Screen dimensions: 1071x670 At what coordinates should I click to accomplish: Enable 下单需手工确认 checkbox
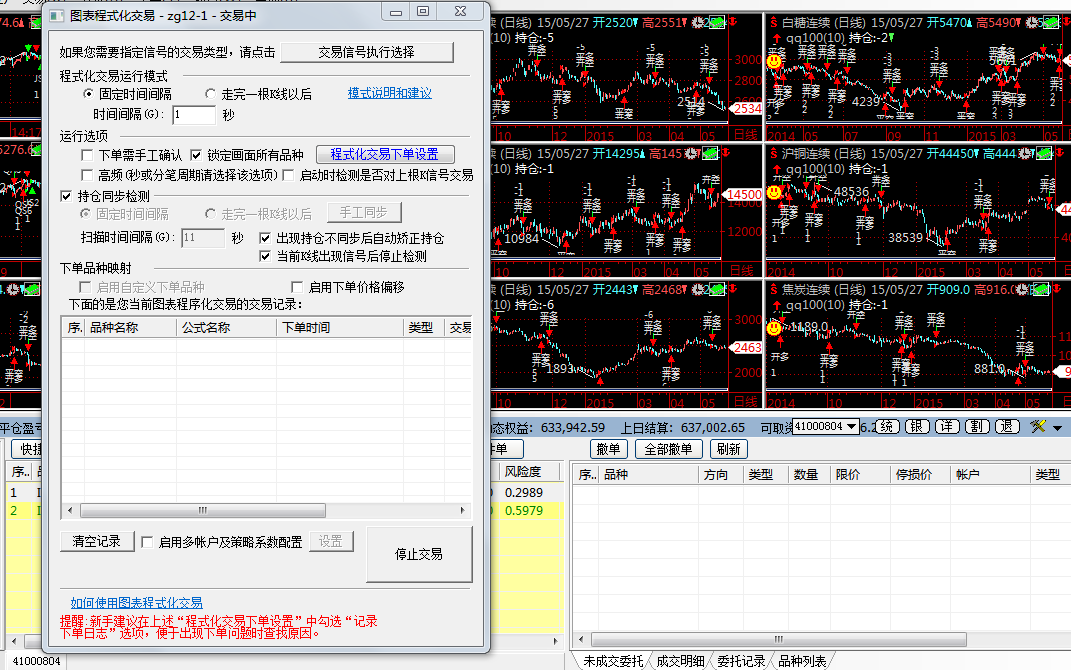coord(88,155)
